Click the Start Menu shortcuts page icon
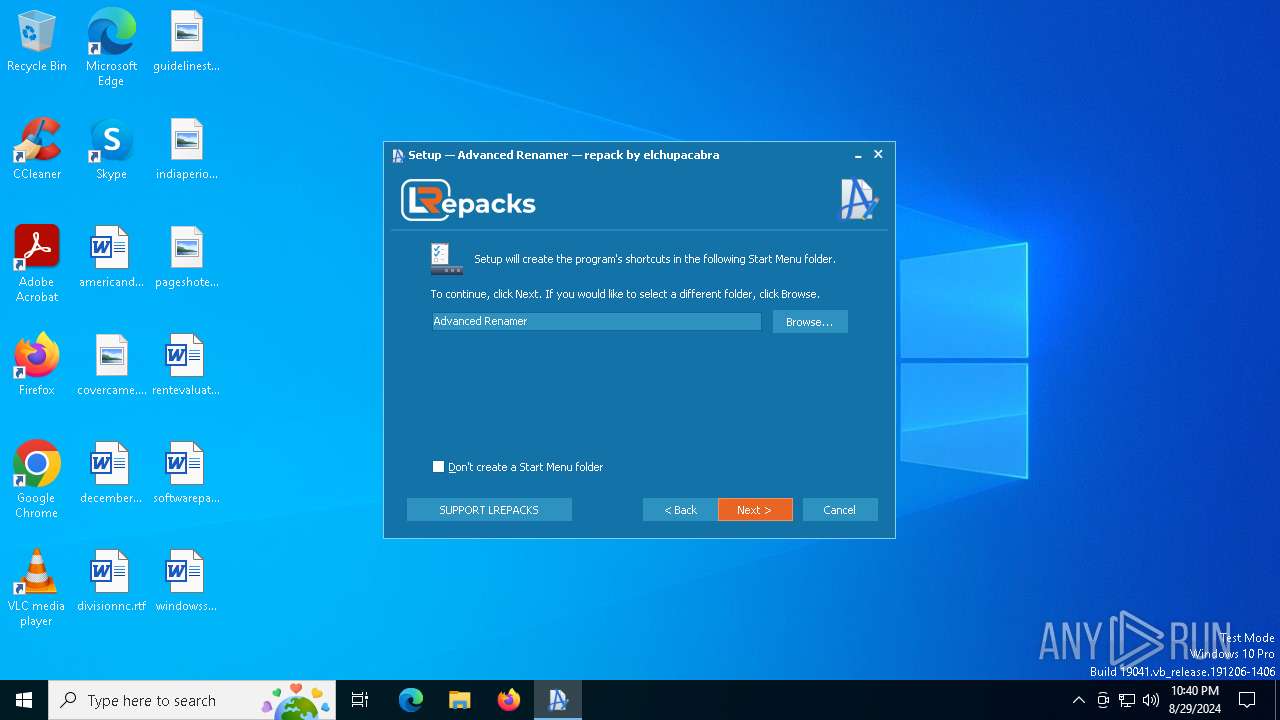The width and height of the screenshot is (1280, 720). point(446,259)
